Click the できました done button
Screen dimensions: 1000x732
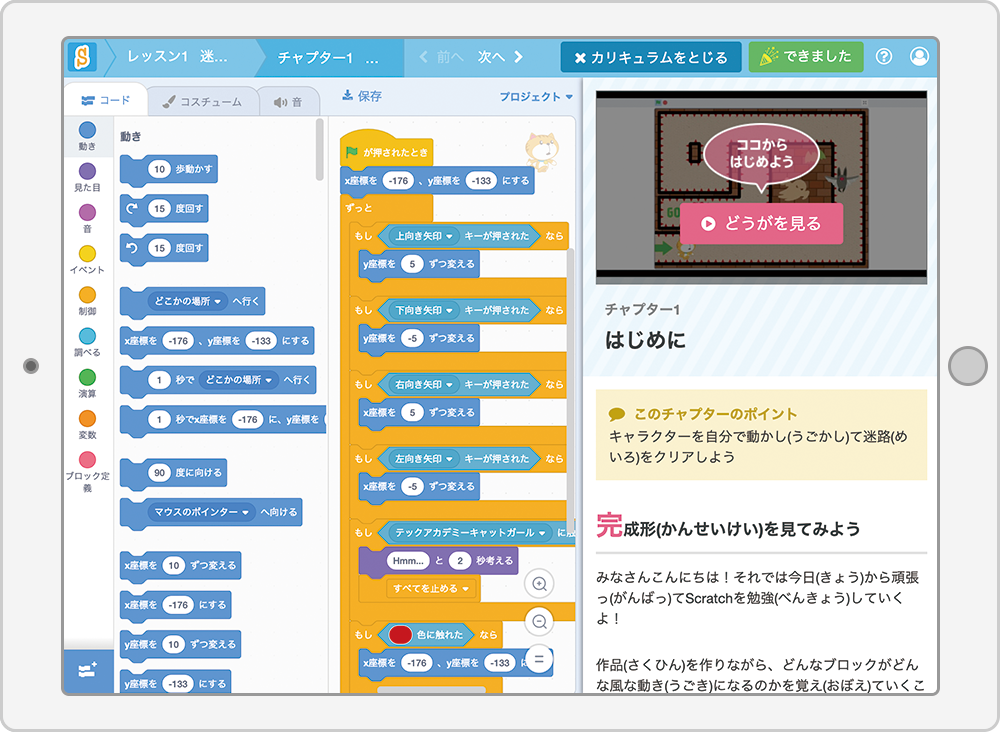806,57
